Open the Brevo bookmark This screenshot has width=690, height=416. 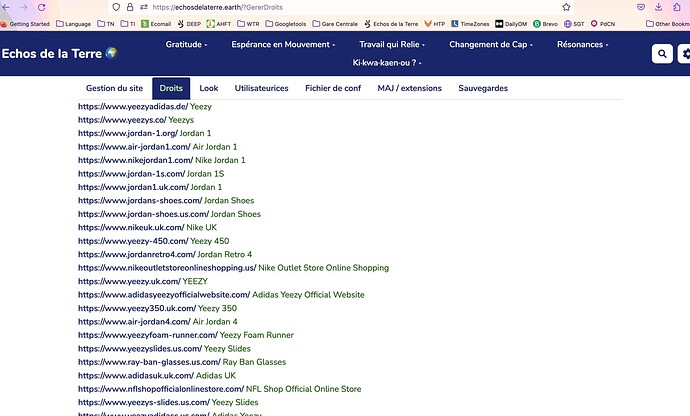545,24
